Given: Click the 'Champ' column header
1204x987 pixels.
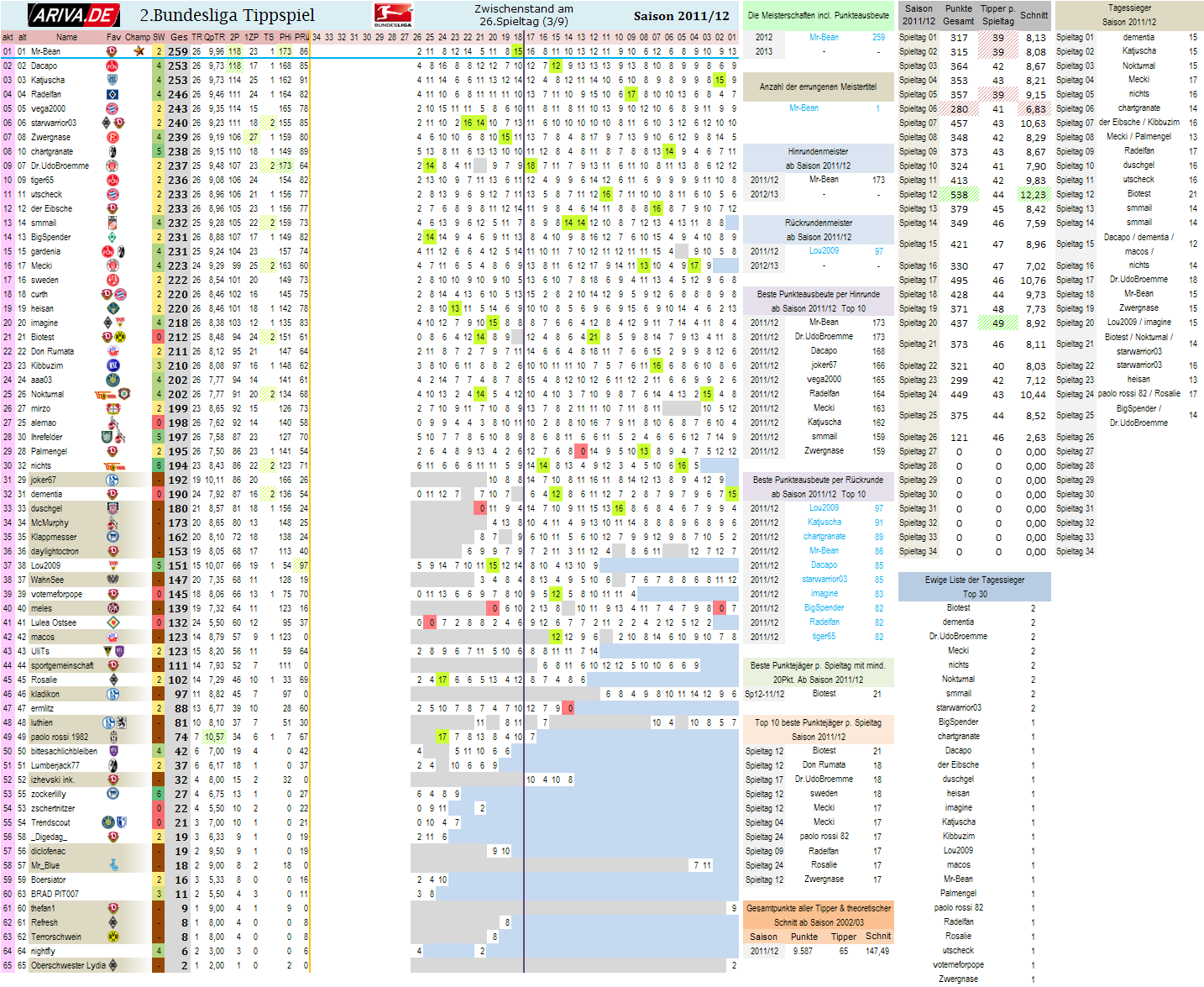Looking at the screenshot, I should [x=138, y=37].
